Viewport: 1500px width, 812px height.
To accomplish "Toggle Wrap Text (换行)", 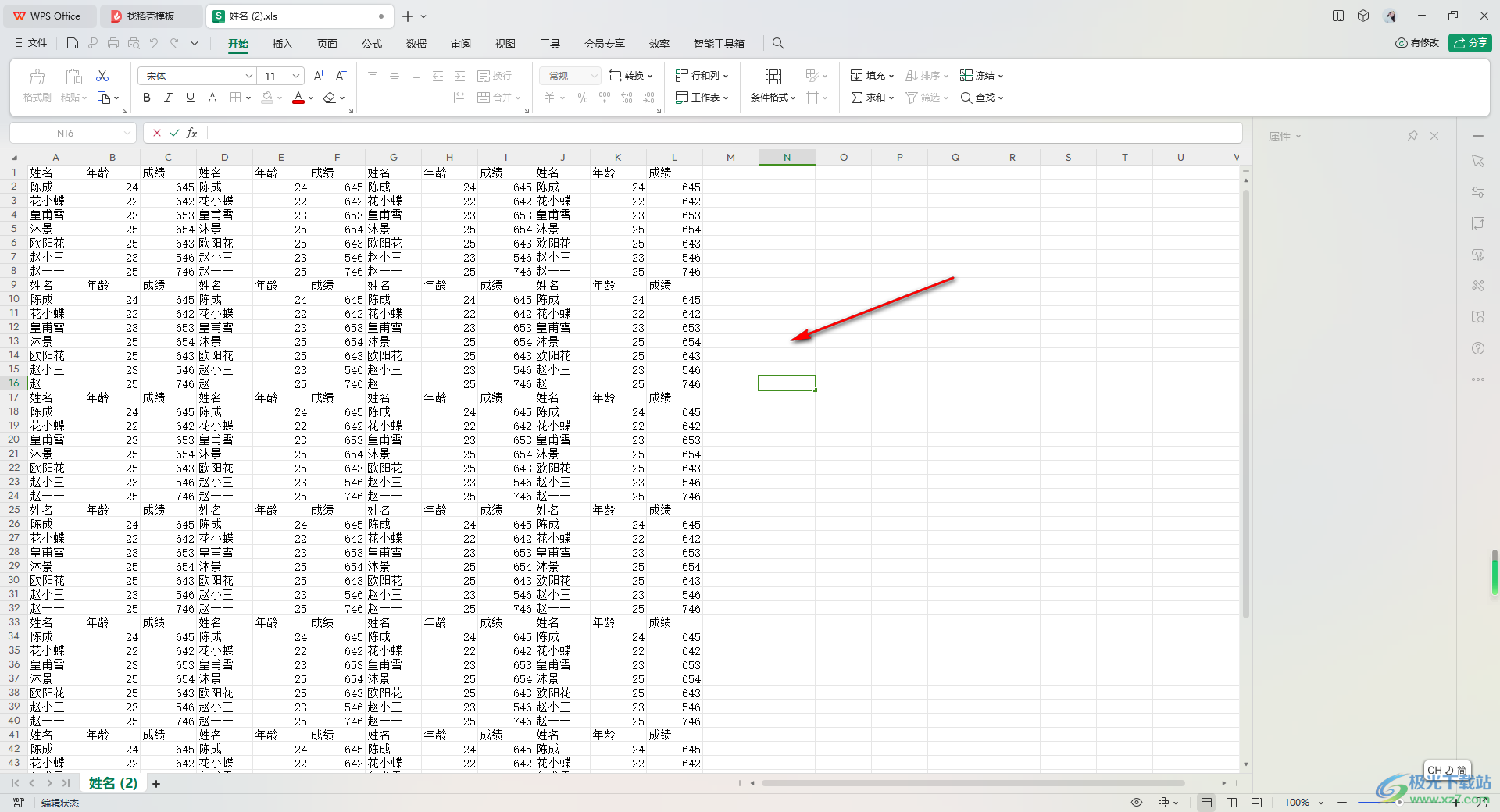I will point(495,76).
